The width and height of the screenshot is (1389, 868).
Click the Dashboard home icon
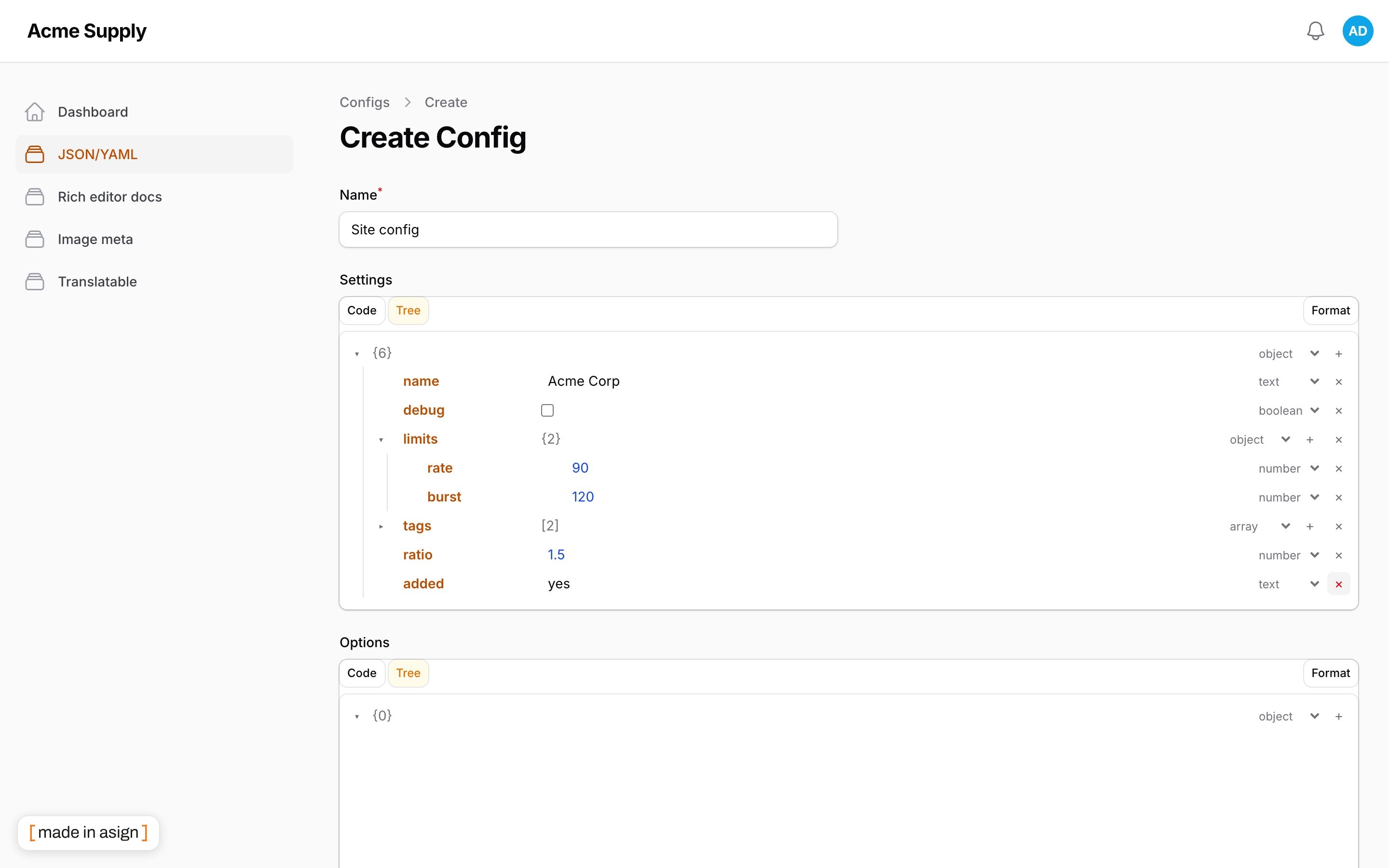point(34,112)
